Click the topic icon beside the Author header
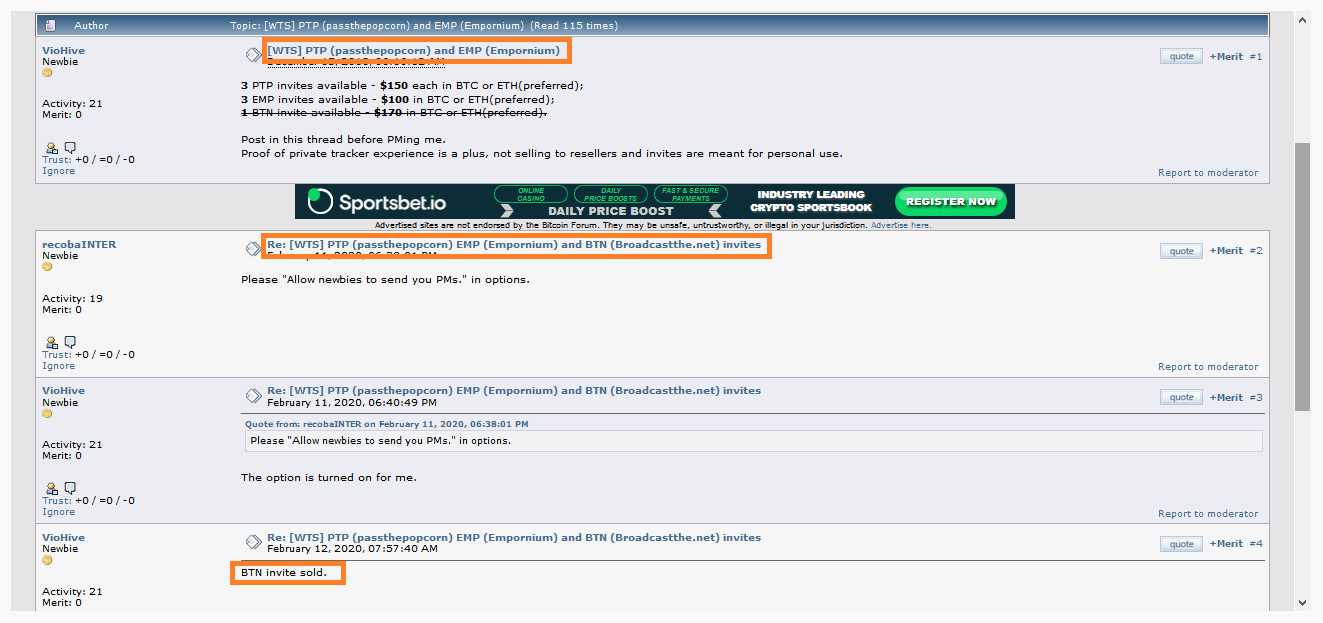Screen dimensions: 1323x623 51,25
